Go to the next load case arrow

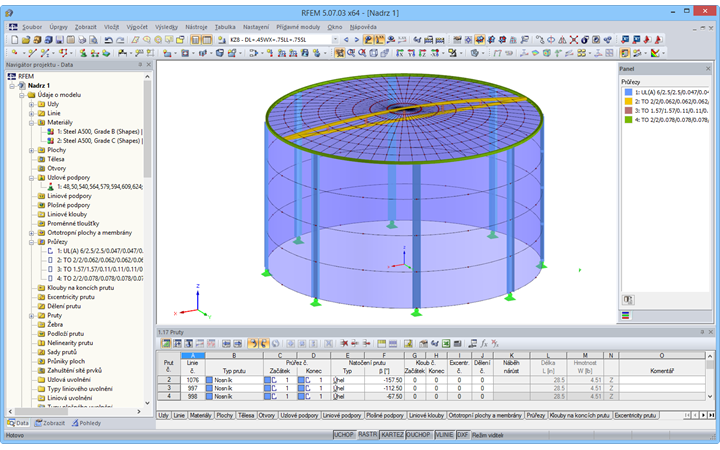coord(356,40)
